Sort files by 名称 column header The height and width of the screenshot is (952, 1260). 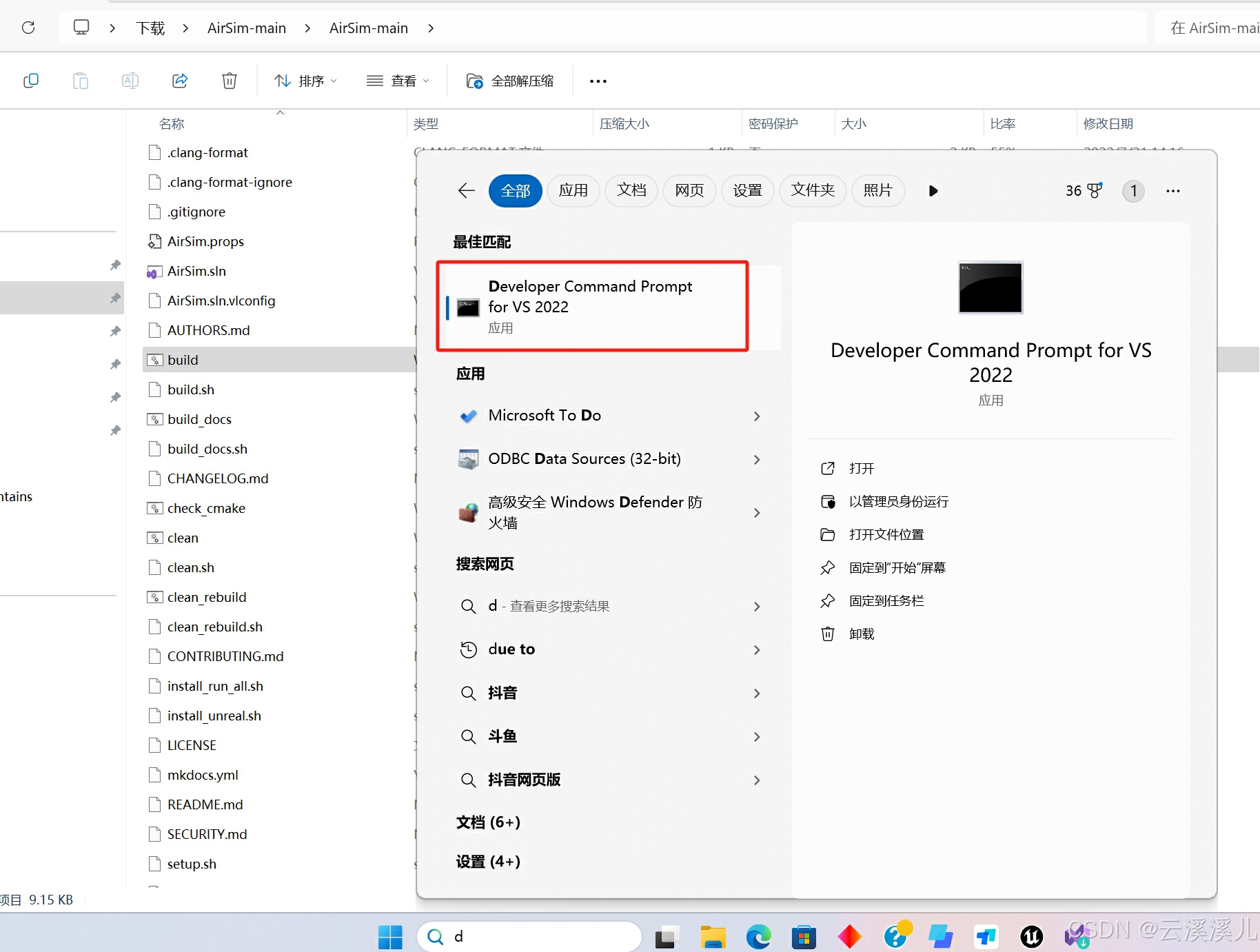tap(172, 123)
